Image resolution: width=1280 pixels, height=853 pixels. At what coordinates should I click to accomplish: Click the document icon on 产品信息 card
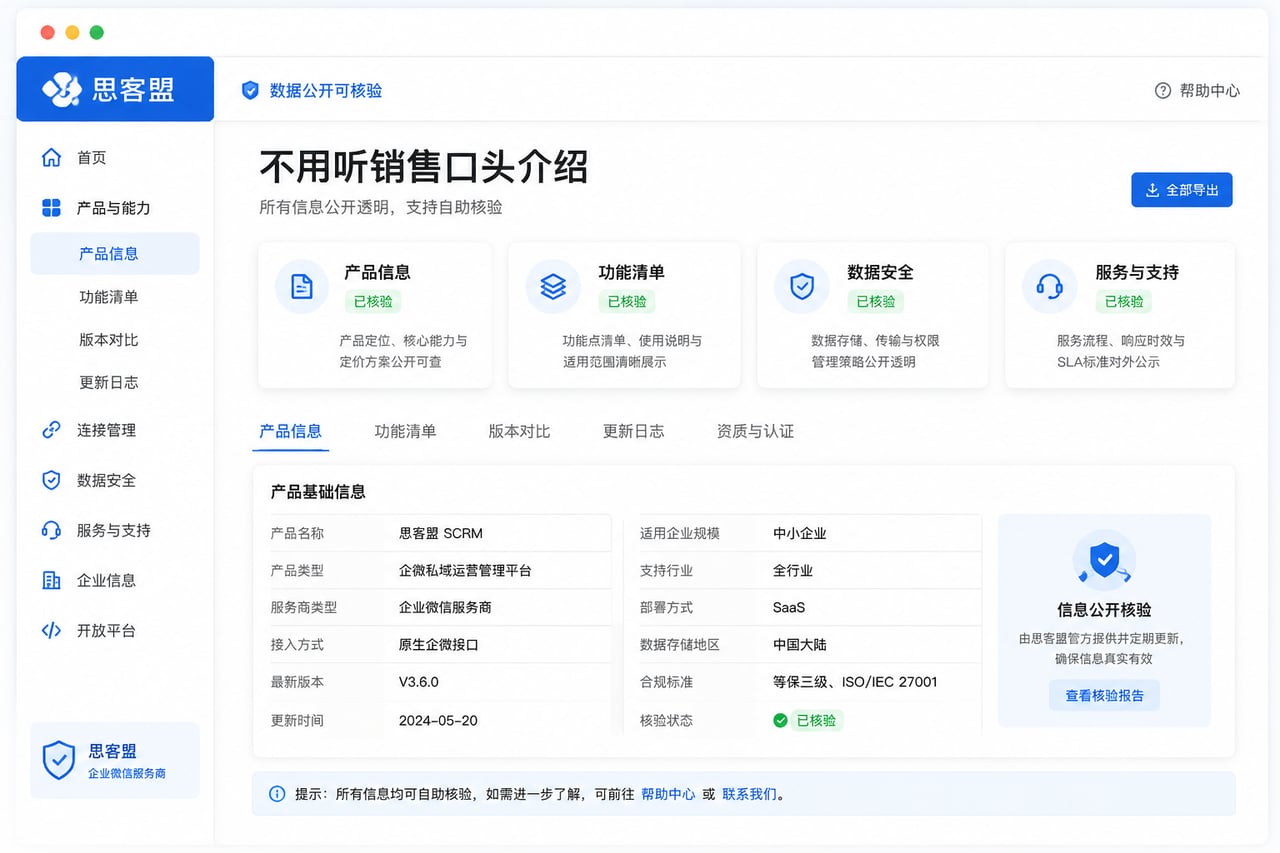[x=302, y=287]
